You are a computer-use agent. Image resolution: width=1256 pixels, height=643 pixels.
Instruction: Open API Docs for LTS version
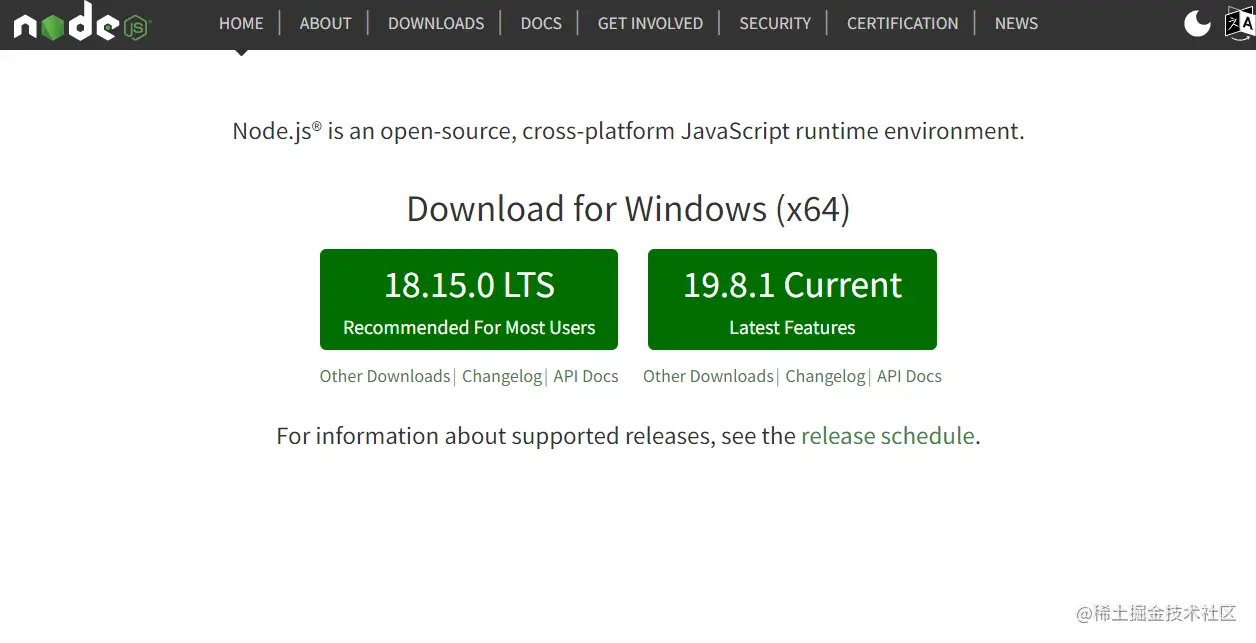click(x=586, y=376)
